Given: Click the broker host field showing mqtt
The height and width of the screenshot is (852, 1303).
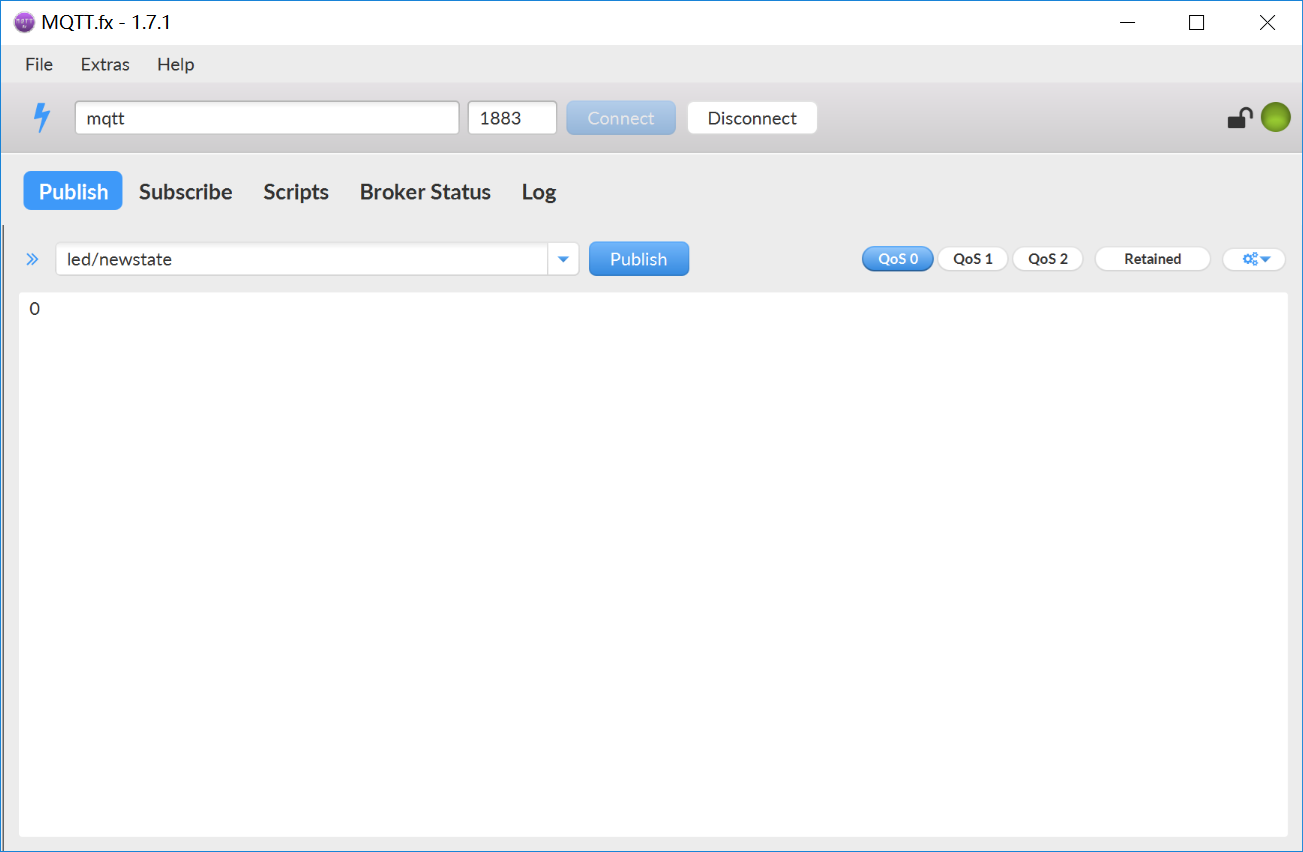Looking at the screenshot, I should point(267,118).
